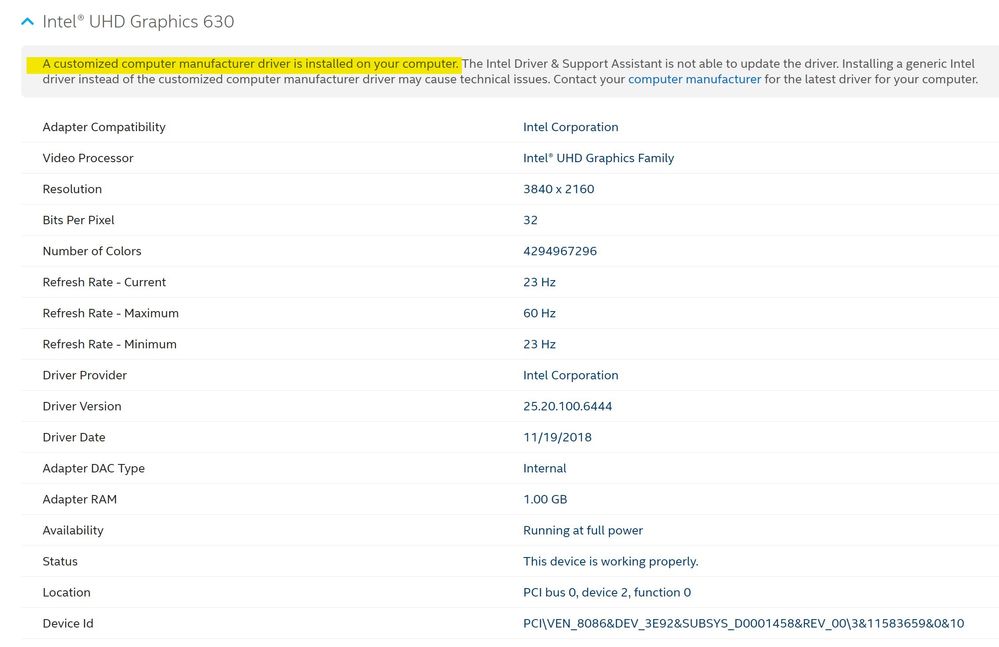
Task: Click the Refresh Rate - Maximum 60 Hz value
Action: (x=540, y=313)
